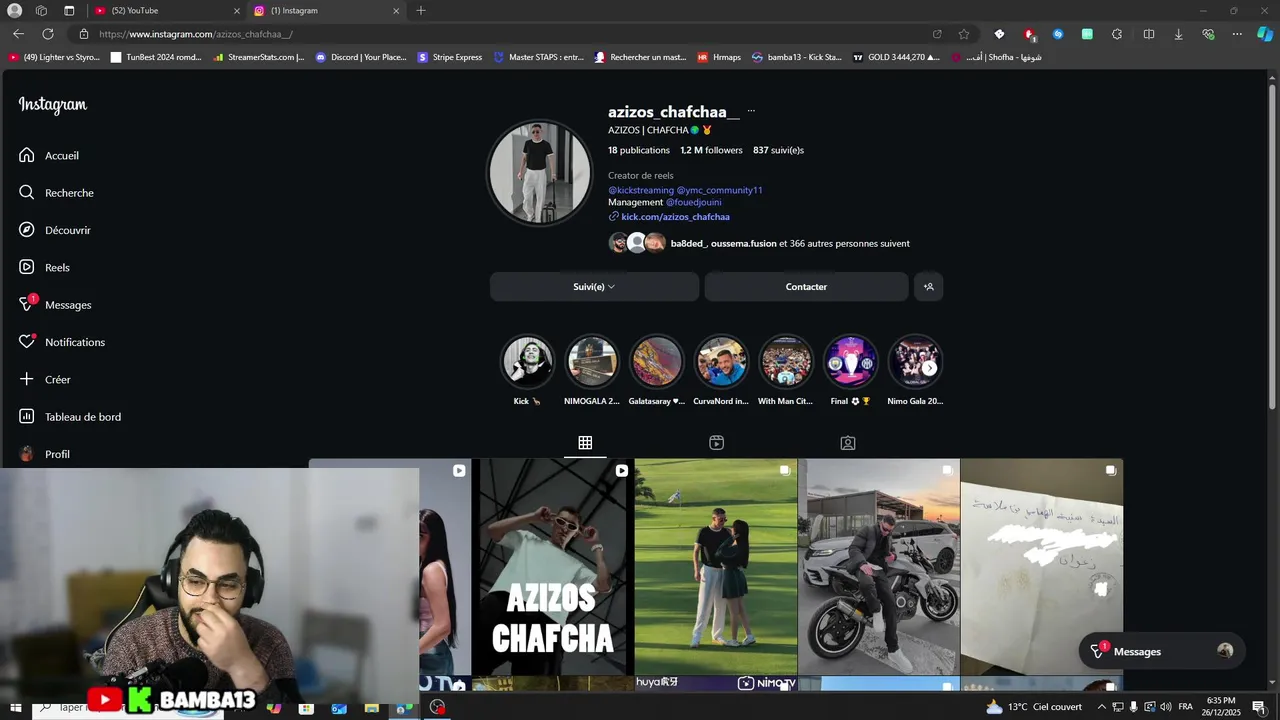
Task: Click the Créer plus item
Action: click(45, 379)
